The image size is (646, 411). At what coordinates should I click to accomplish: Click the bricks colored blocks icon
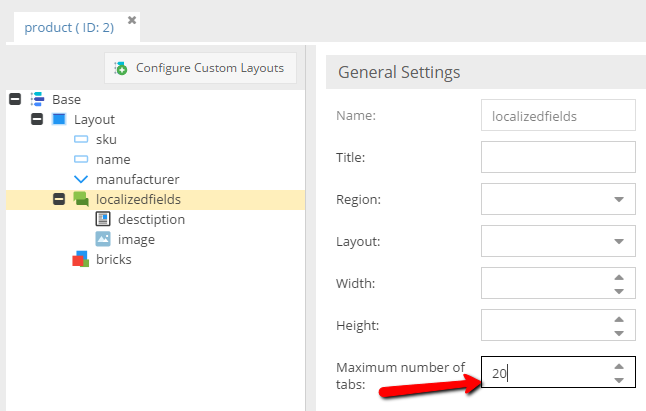81,259
